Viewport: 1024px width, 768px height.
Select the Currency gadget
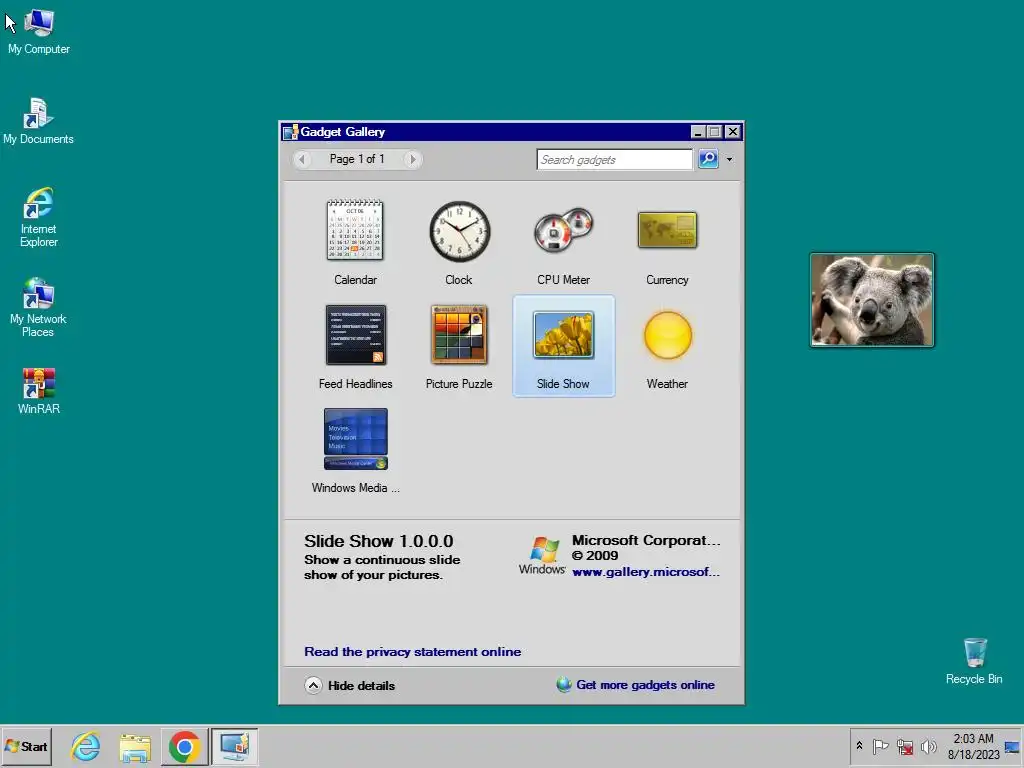pos(667,242)
